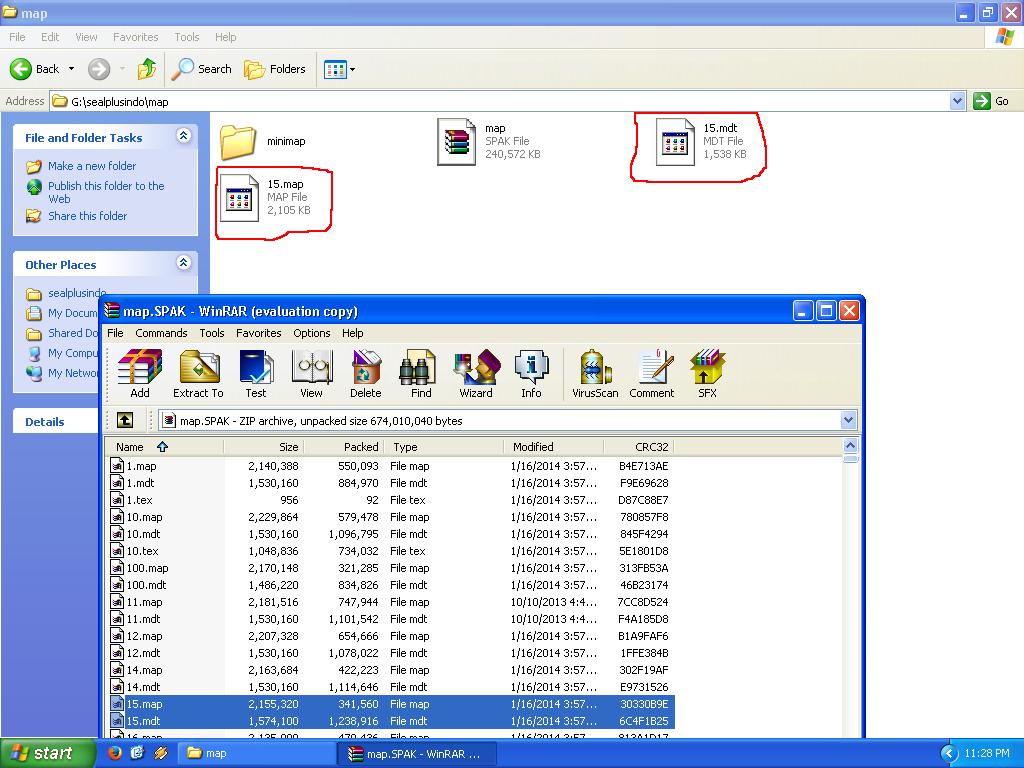The width and height of the screenshot is (1024, 768).
Task: Select 14.map row in archive
Action: (x=391, y=670)
